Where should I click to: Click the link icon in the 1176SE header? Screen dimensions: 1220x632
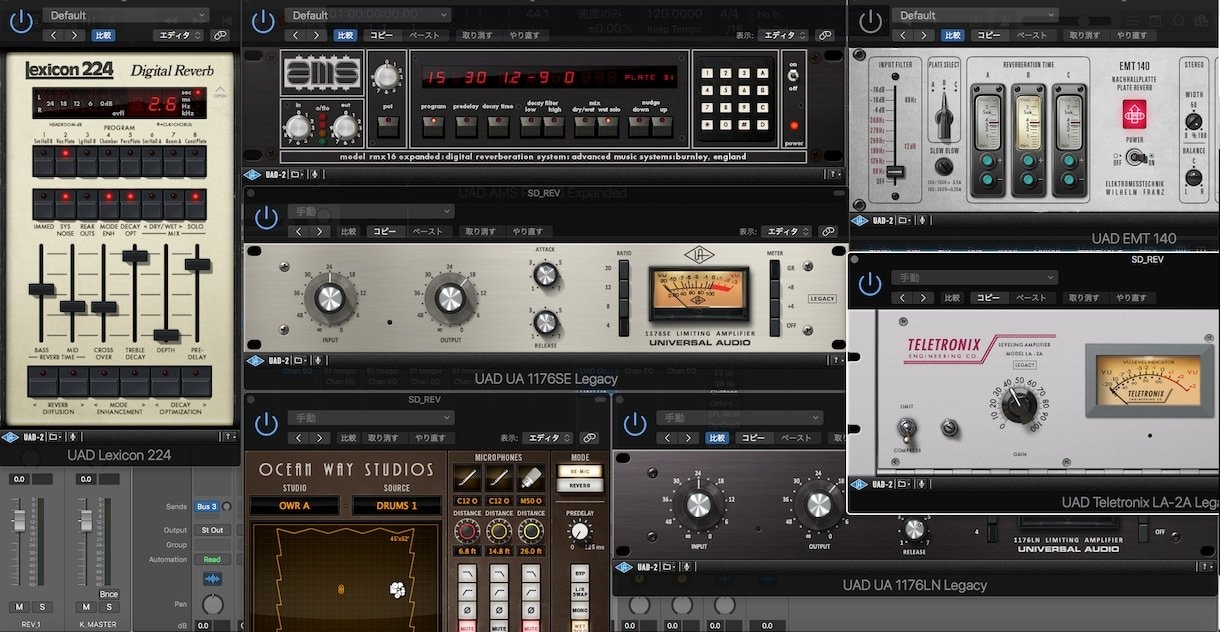tap(828, 231)
